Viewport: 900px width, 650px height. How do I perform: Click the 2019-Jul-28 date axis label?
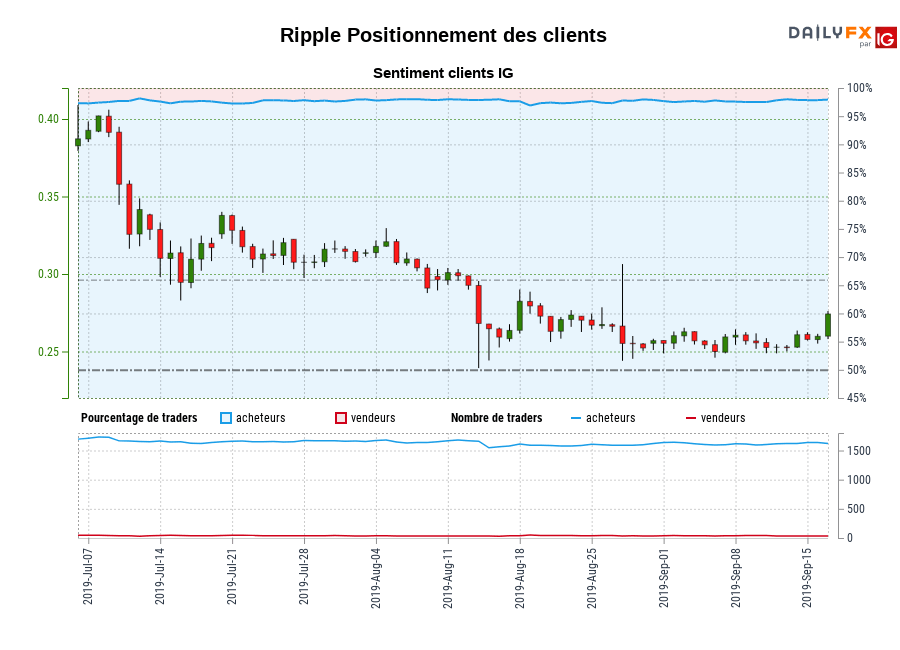(304, 577)
